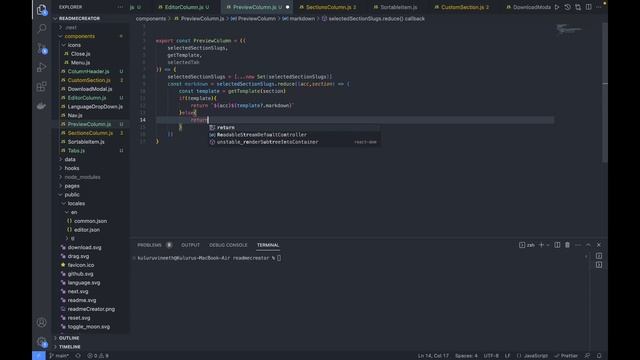Expand the TIMELINE section
Viewport: 640px width, 360px height.
tap(69, 347)
